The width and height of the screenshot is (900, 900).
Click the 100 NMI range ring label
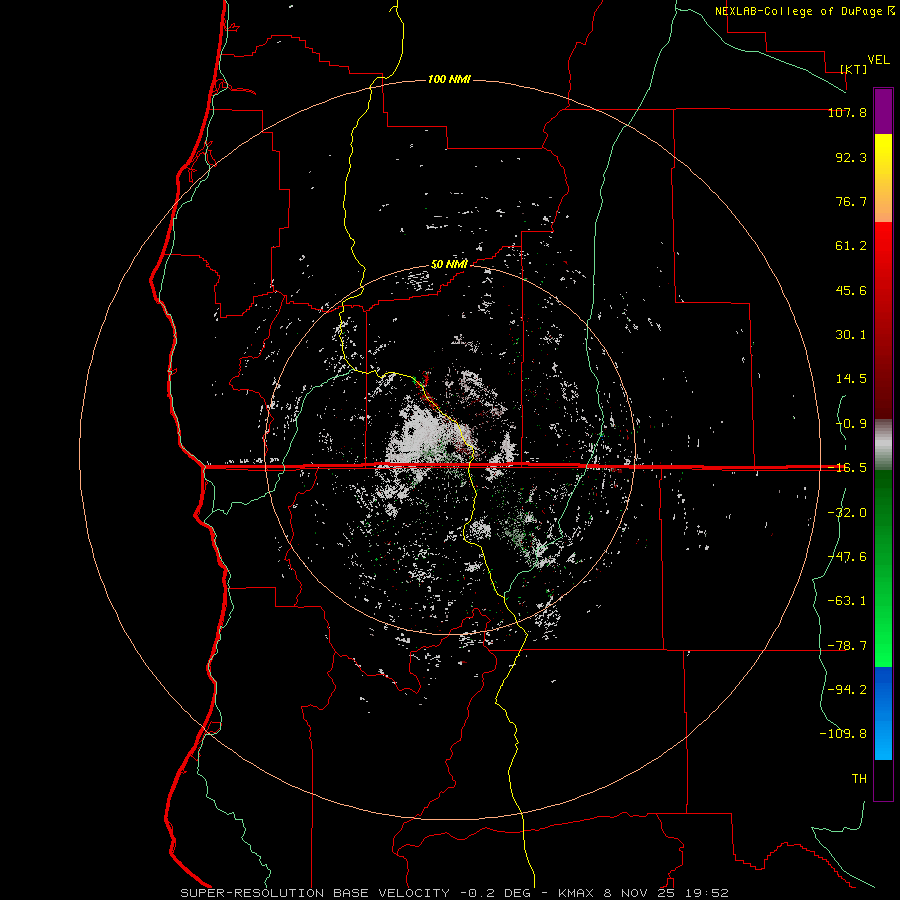tap(449, 79)
